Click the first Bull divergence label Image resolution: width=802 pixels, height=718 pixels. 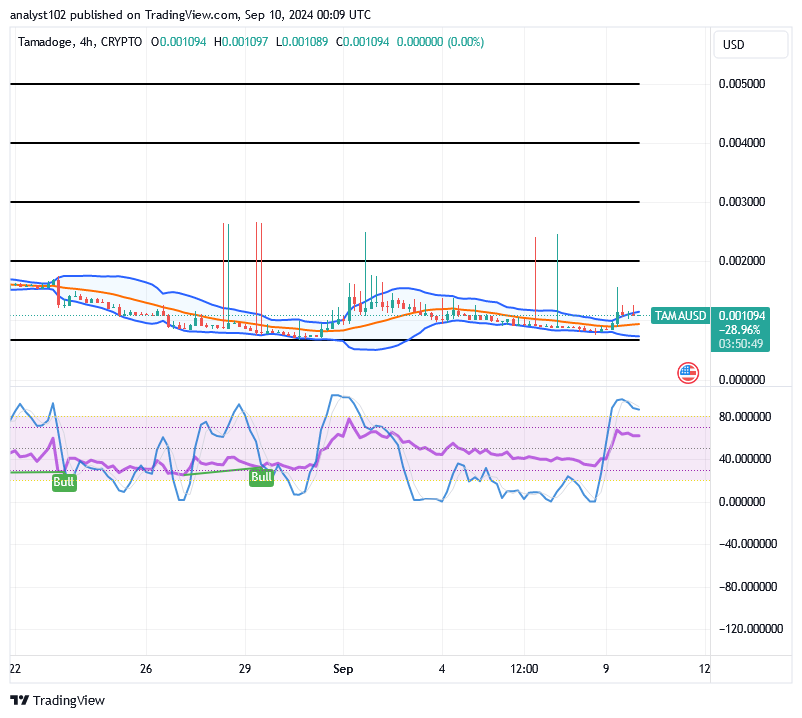click(64, 482)
